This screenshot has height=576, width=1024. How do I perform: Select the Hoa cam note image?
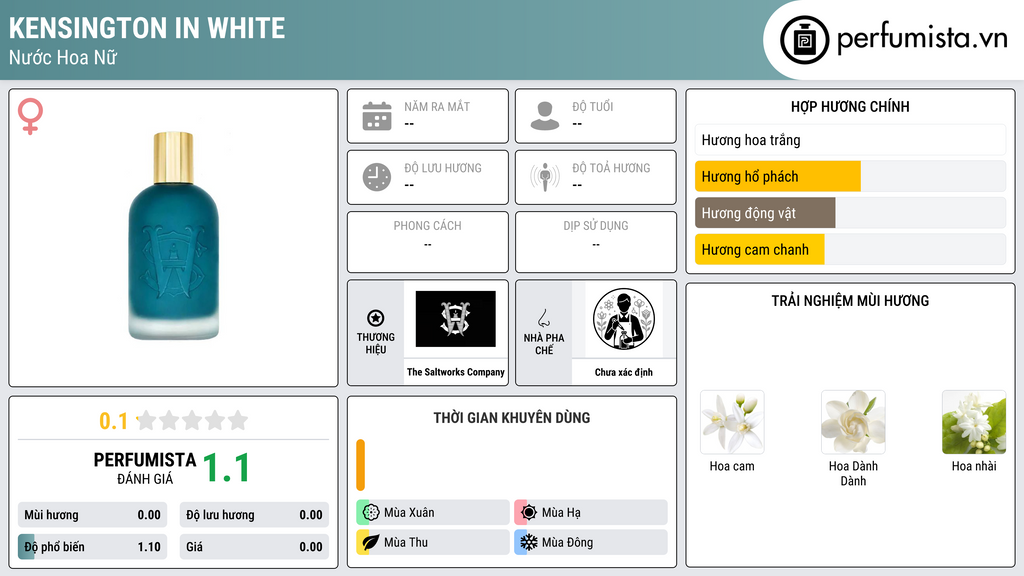coord(732,423)
